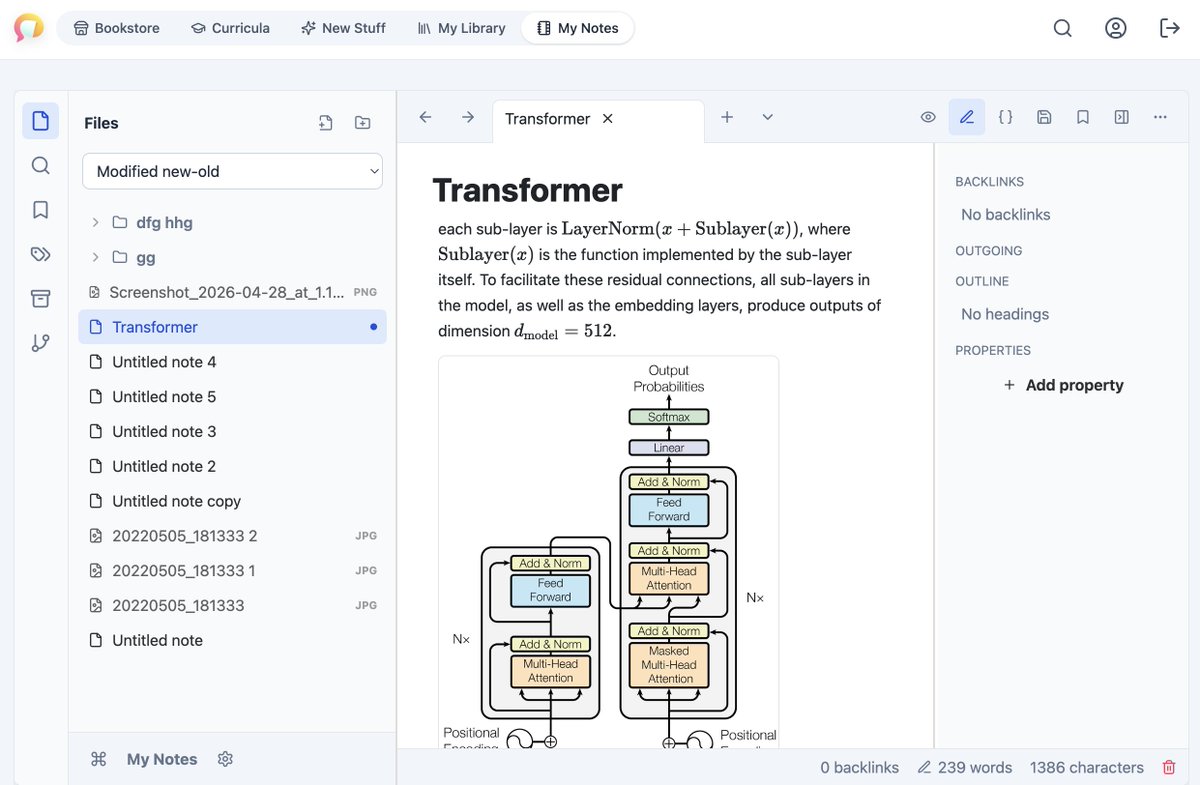Click the Transformer note title
The width and height of the screenshot is (1200, 785).
point(527,190)
